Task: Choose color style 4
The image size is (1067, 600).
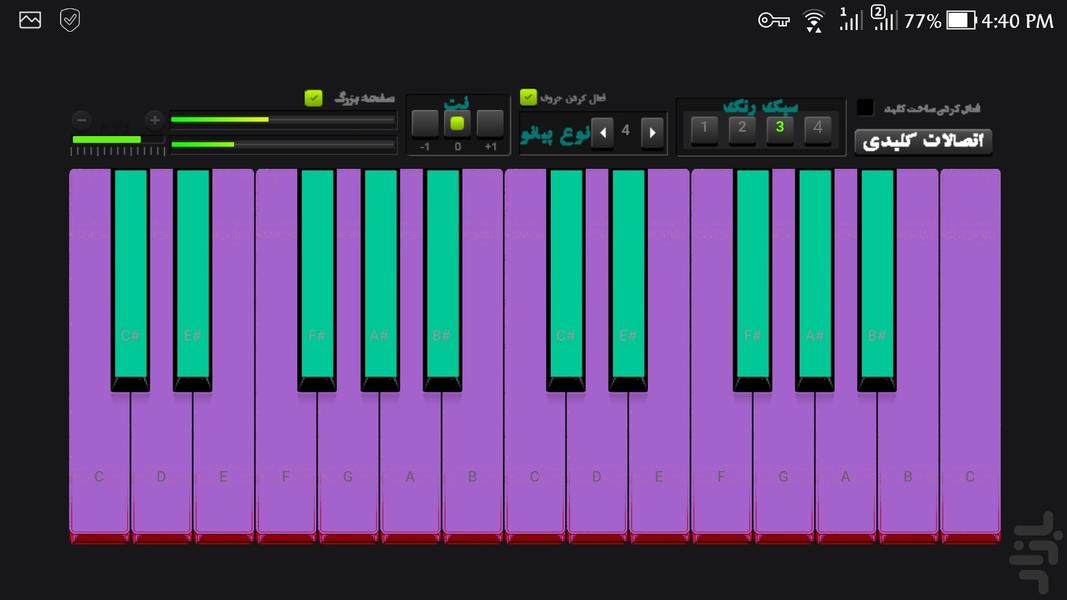Action: 818,128
